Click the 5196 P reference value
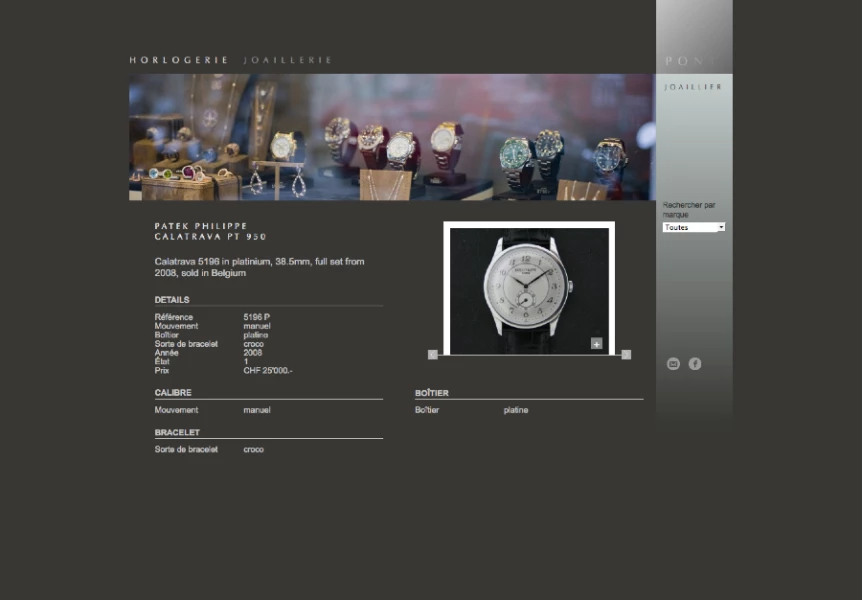 (257, 317)
